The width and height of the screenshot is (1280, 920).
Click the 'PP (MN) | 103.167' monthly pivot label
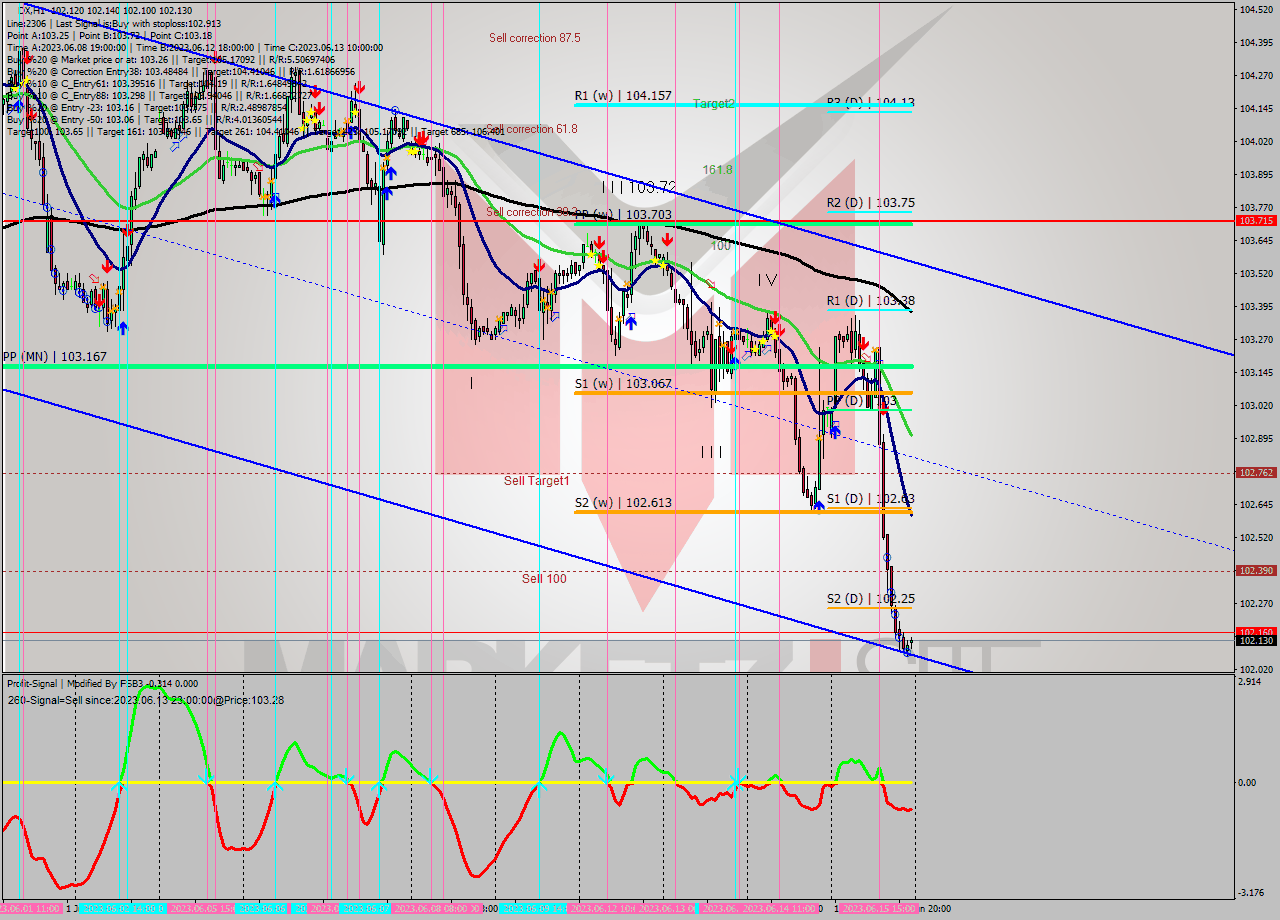coord(54,356)
